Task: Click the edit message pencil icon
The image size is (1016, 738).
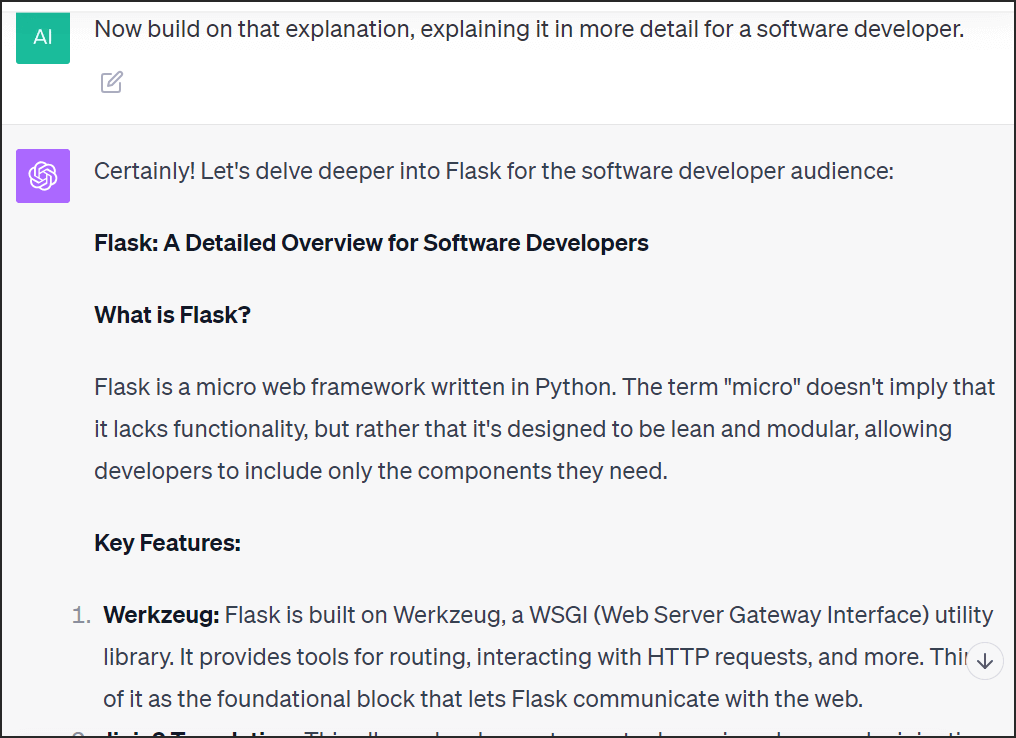Action: (x=111, y=82)
